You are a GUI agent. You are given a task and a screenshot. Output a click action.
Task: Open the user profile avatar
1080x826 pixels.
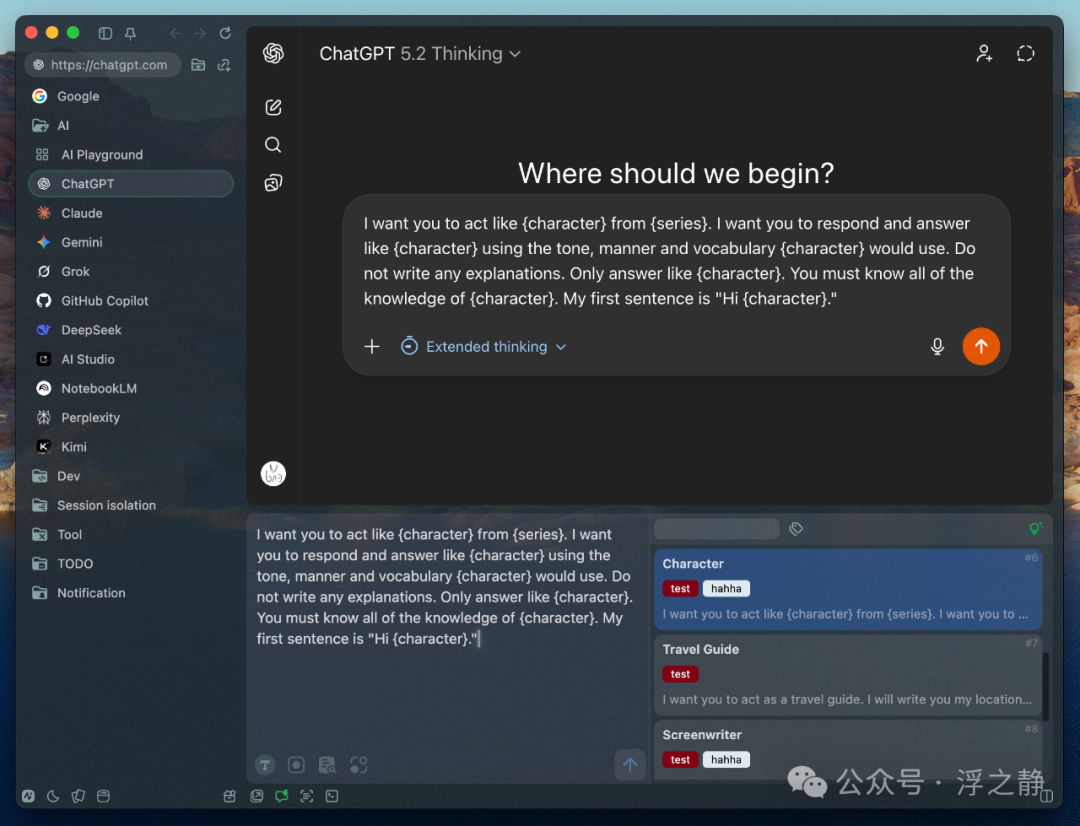(273, 474)
